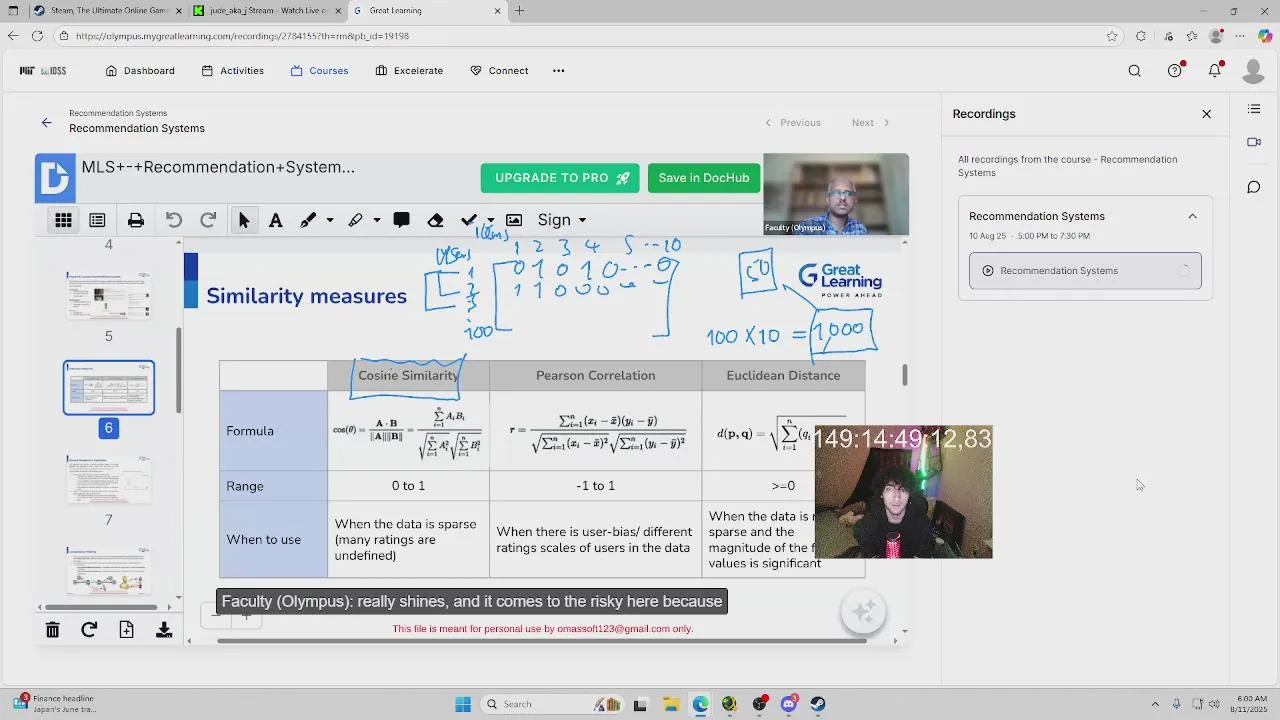Select the arrow pointer tool
This screenshot has width=1280, height=720.
[x=244, y=220]
